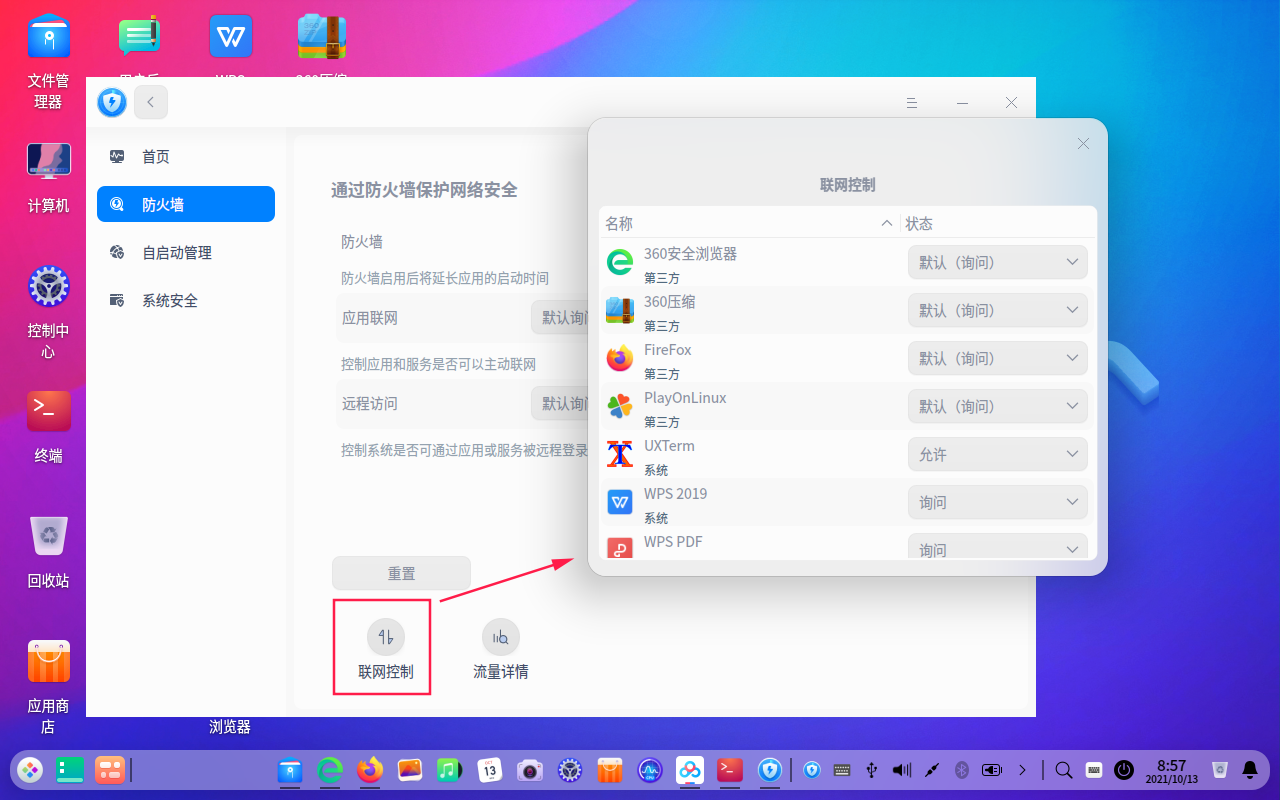This screenshot has height=800, width=1280.
Task: Open the search icon in the taskbar
Action: (x=1064, y=770)
